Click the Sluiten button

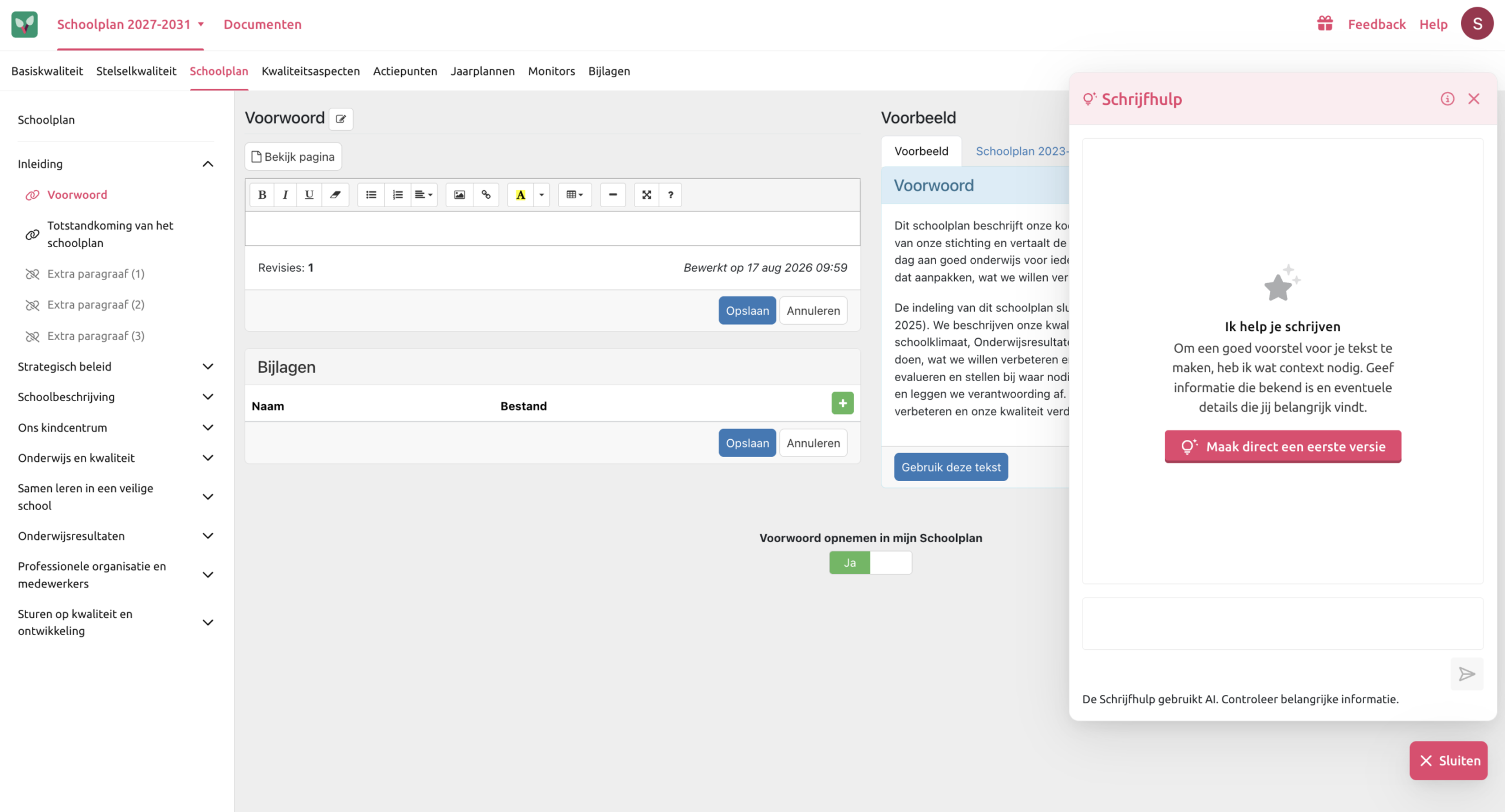pos(1448,761)
